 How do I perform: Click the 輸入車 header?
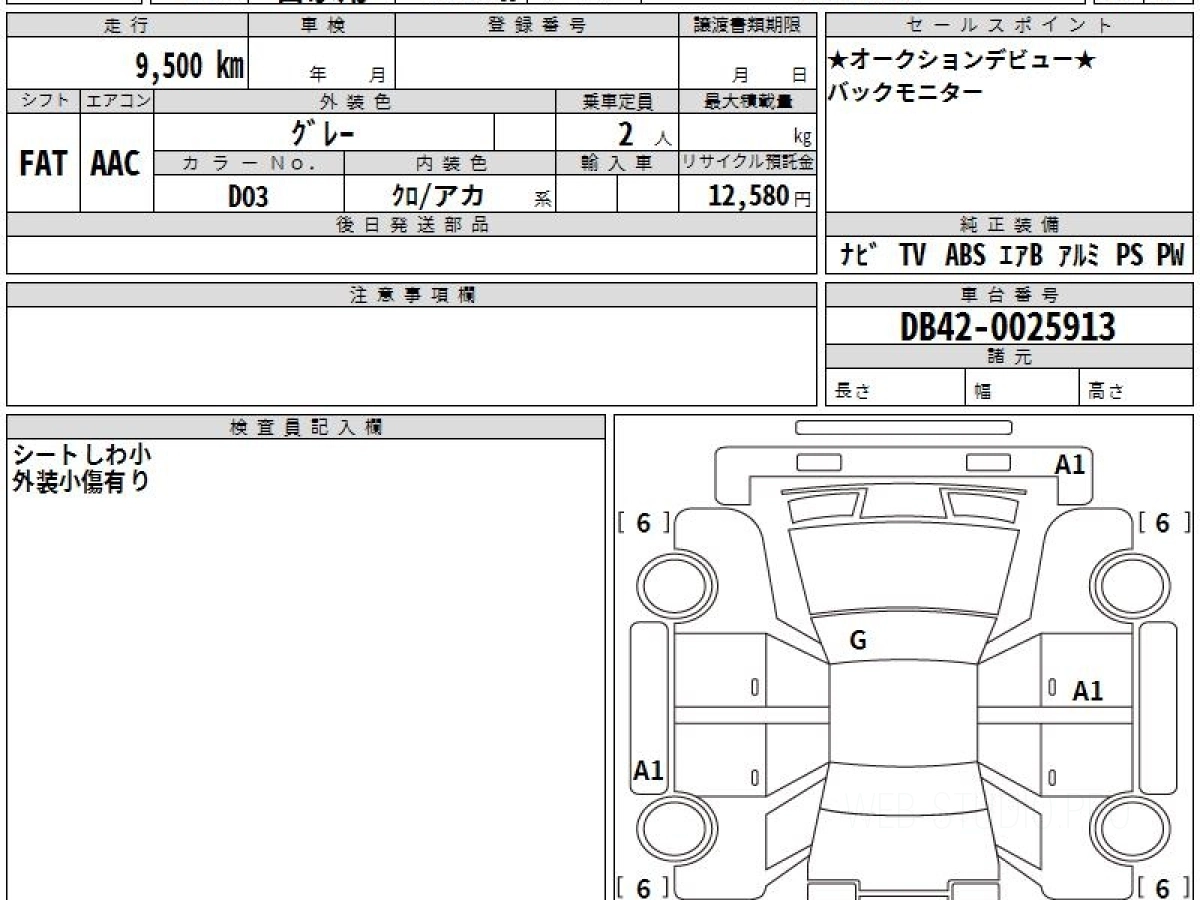[x=617, y=163]
